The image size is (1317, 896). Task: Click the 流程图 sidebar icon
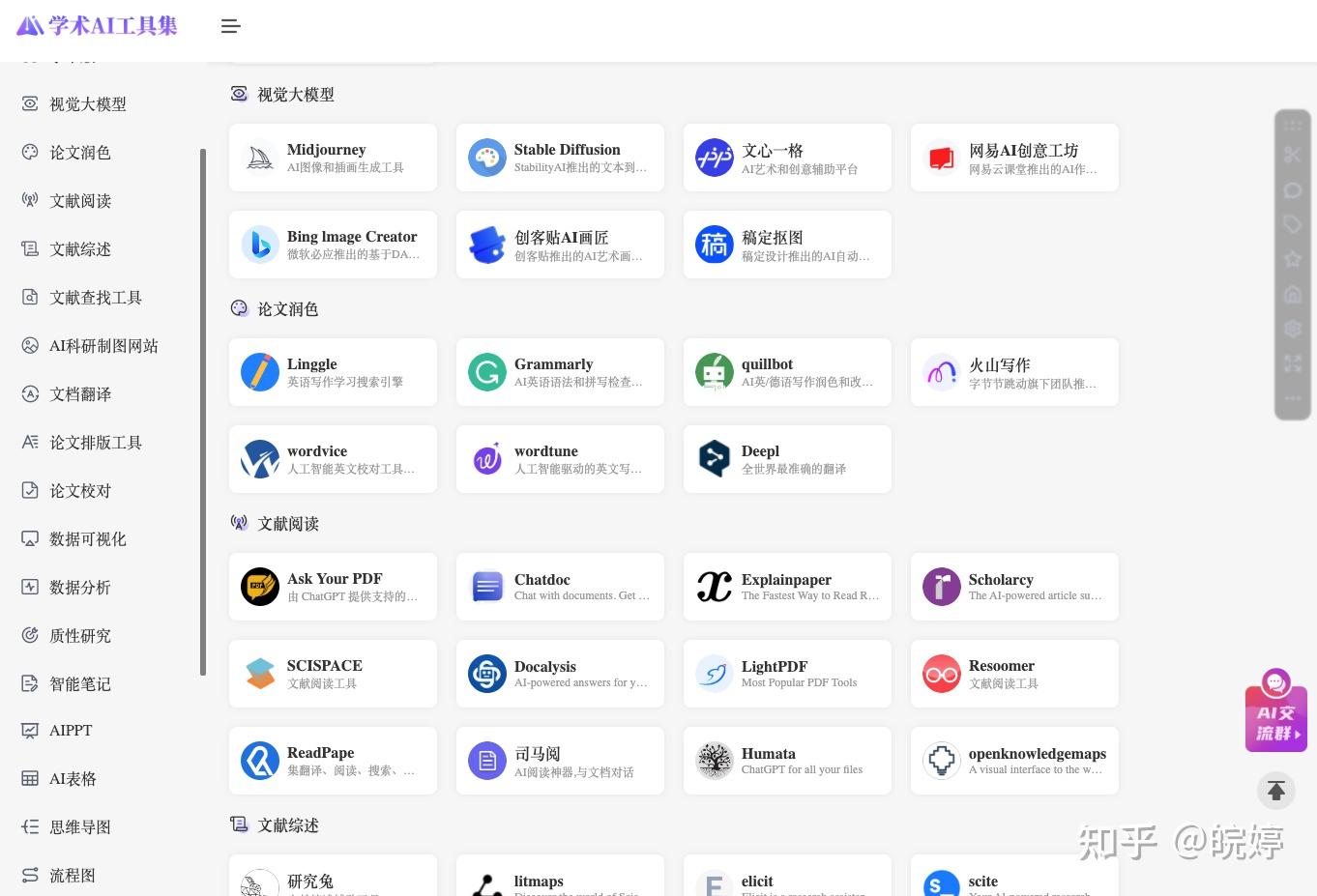pos(30,875)
